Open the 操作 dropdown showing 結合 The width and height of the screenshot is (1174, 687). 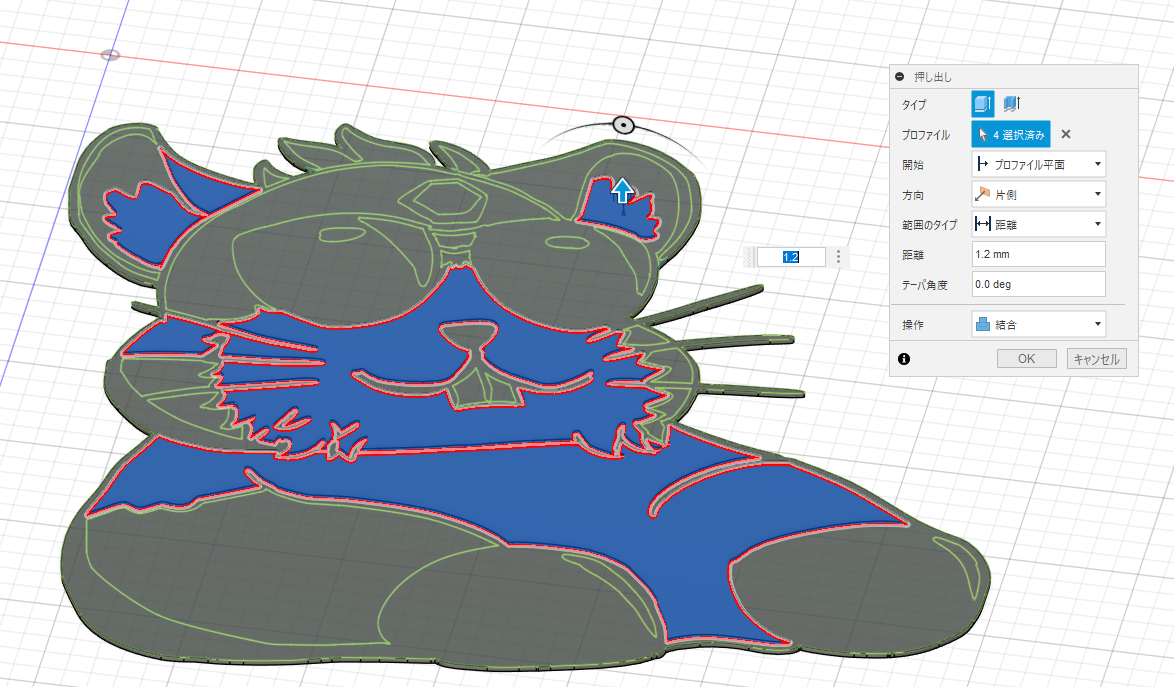click(x=1038, y=325)
